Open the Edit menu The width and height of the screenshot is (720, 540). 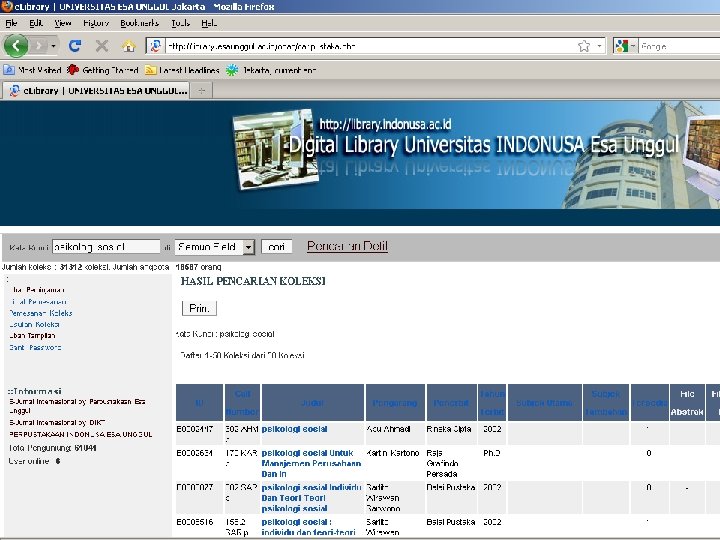pos(36,23)
